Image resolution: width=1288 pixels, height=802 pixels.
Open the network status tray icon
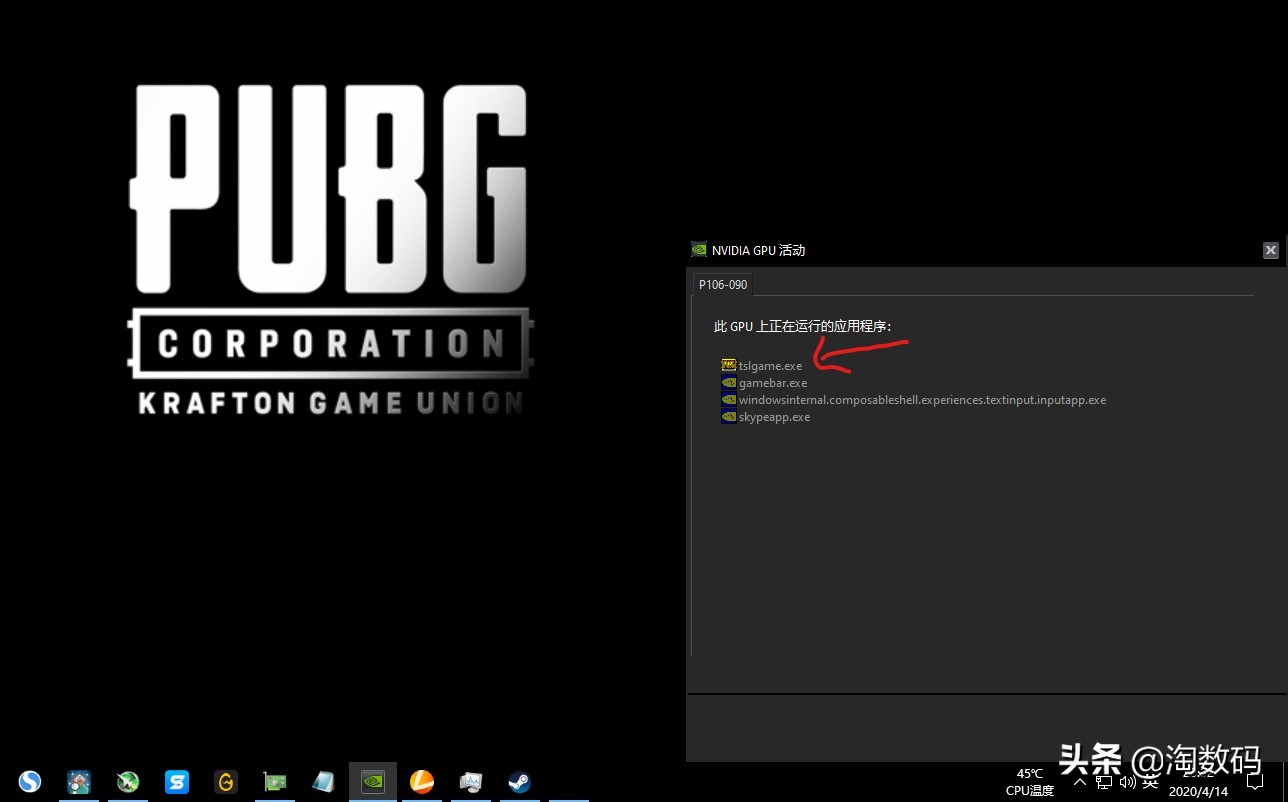(1104, 782)
